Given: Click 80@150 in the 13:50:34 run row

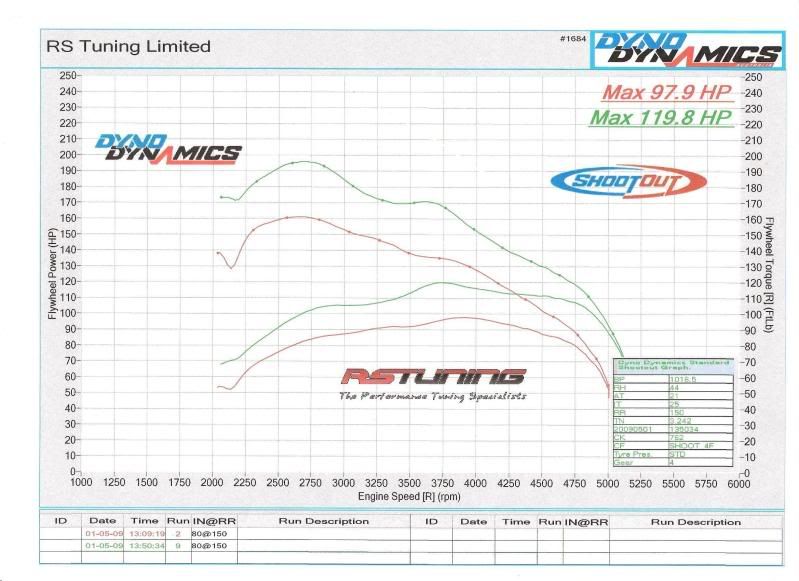Looking at the screenshot, I should 209,545.
